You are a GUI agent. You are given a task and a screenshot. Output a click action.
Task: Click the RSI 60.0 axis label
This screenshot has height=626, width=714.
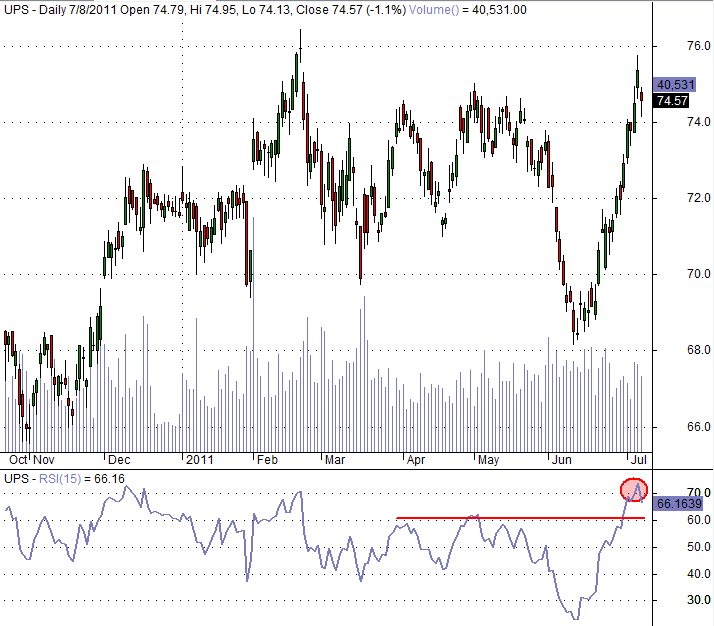(699, 520)
